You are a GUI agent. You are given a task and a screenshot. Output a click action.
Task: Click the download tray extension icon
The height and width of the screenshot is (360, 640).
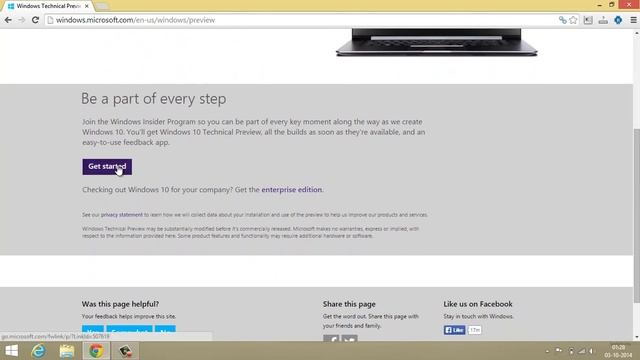click(x=603, y=20)
